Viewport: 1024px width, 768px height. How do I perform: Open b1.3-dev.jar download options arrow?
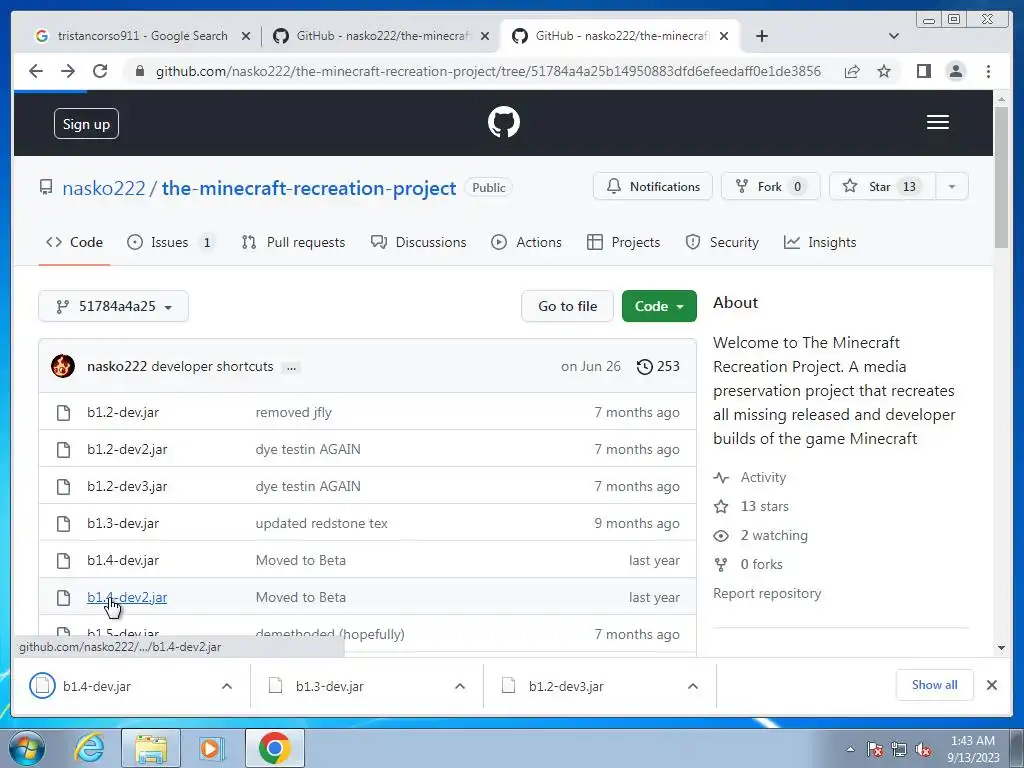tap(460, 686)
